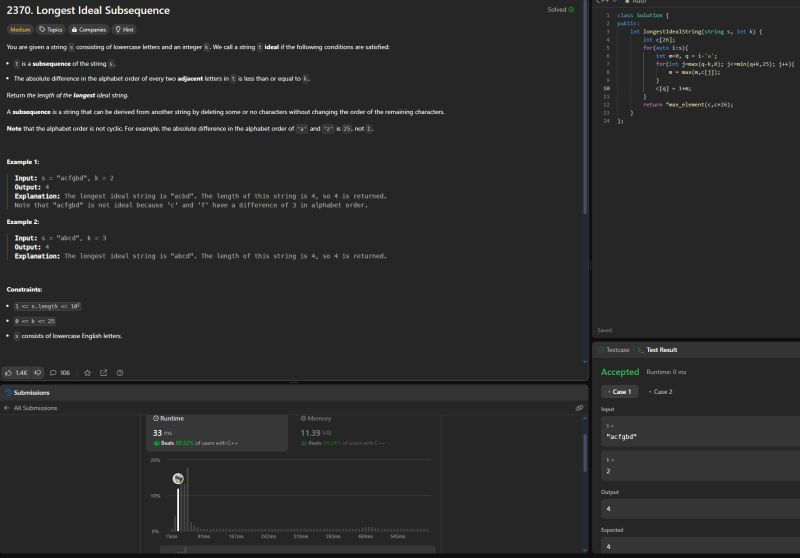Click the Auto option in the editor toolbar
The height and width of the screenshot is (558, 800).
pyautogui.click(x=636, y=2)
